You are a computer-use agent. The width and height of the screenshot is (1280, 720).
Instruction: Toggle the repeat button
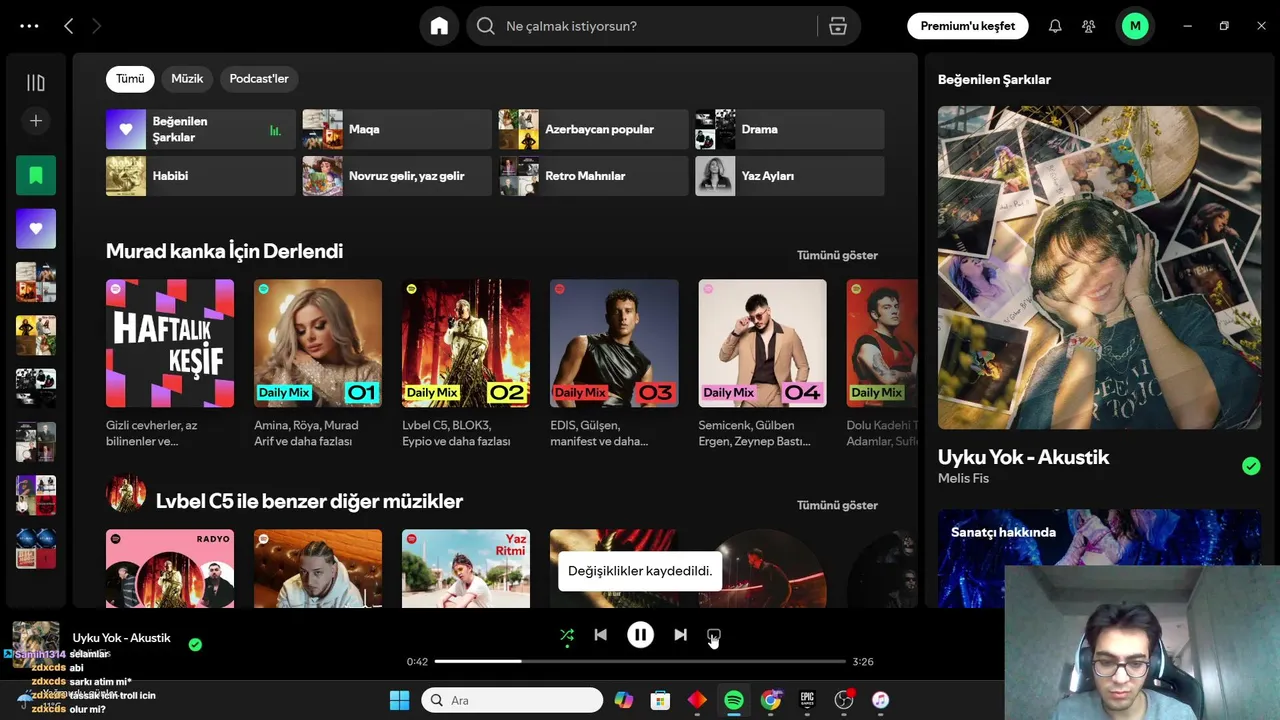(x=713, y=635)
